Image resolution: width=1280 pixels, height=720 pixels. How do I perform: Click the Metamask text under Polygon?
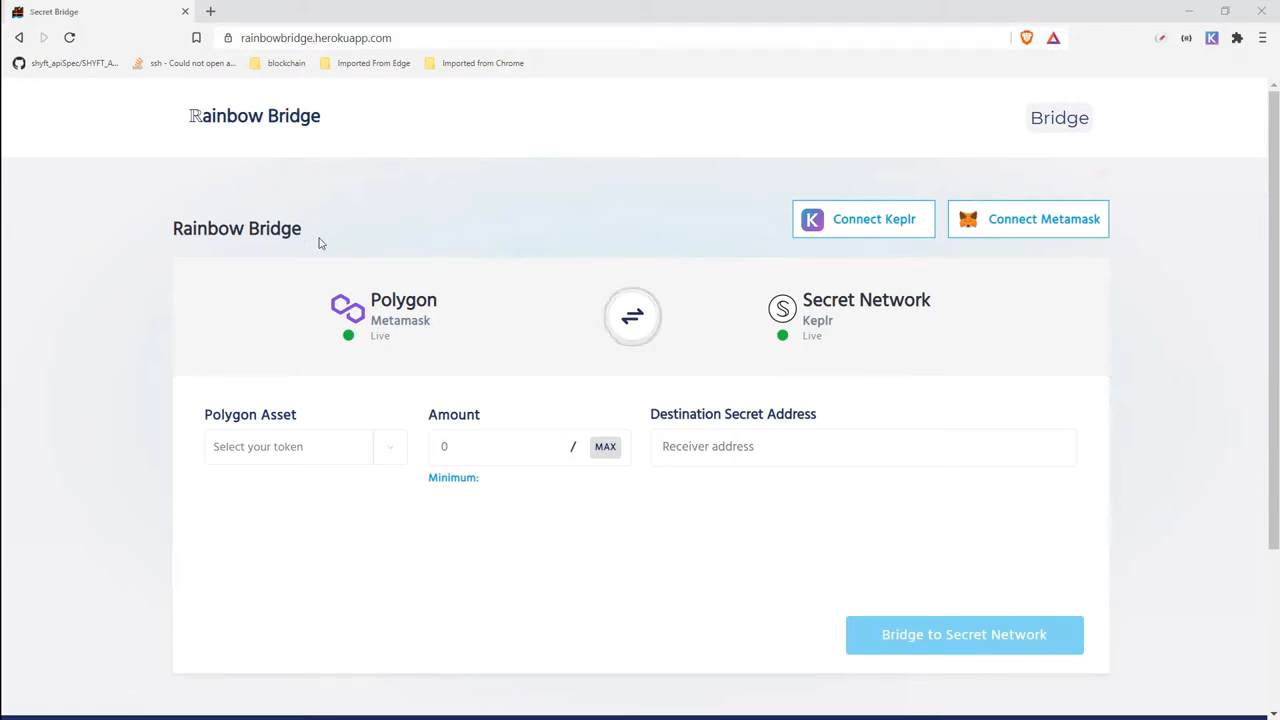pyautogui.click(x=400, y=321)
